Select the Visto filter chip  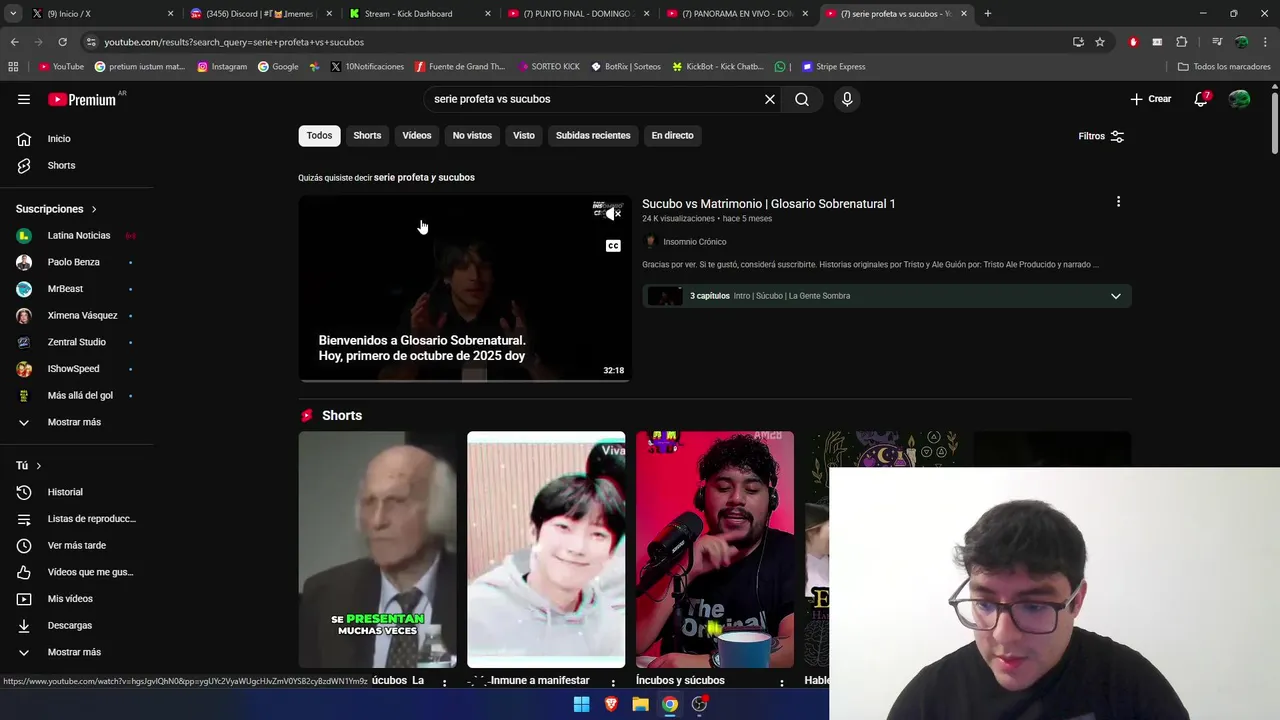coord(524,135)
